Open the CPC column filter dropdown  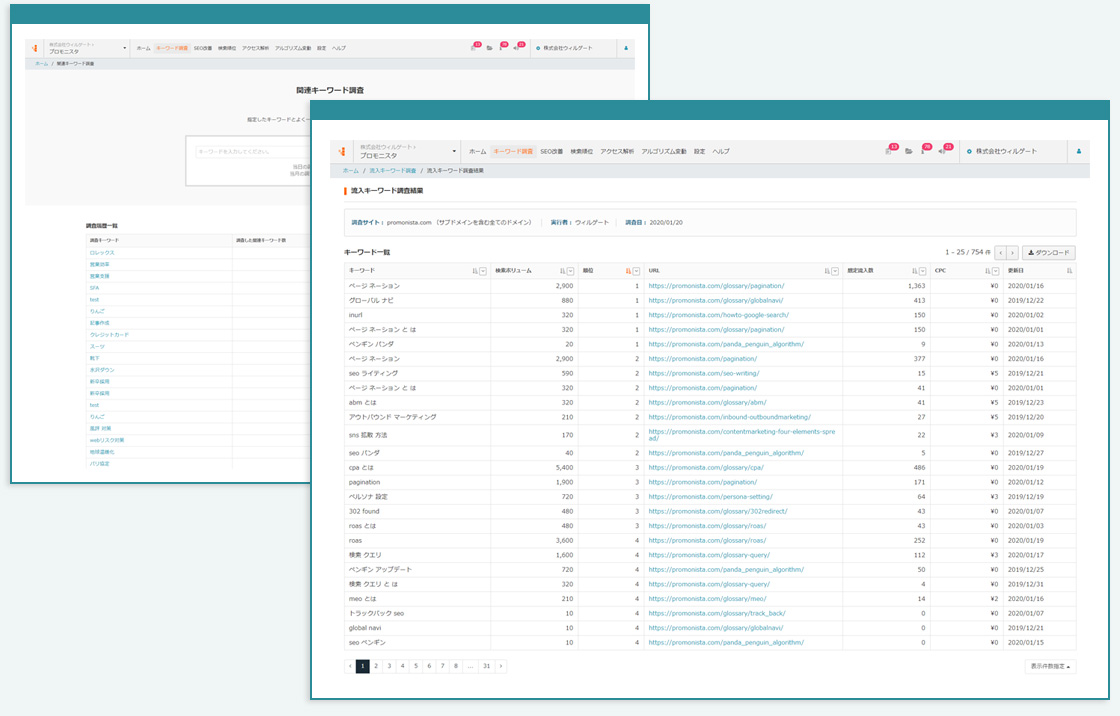pos(995,272)
